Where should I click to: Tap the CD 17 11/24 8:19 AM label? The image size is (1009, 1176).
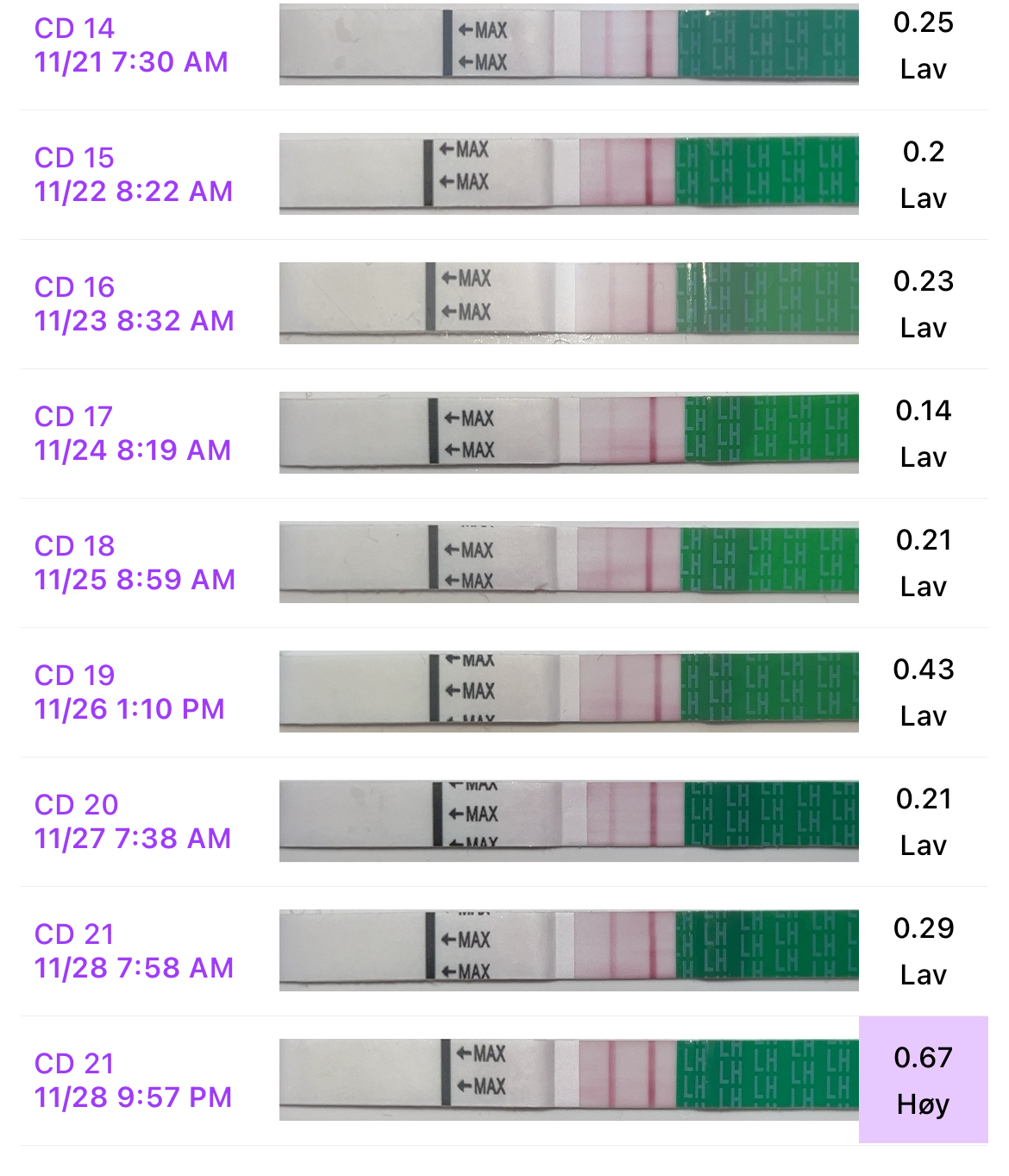133,433
